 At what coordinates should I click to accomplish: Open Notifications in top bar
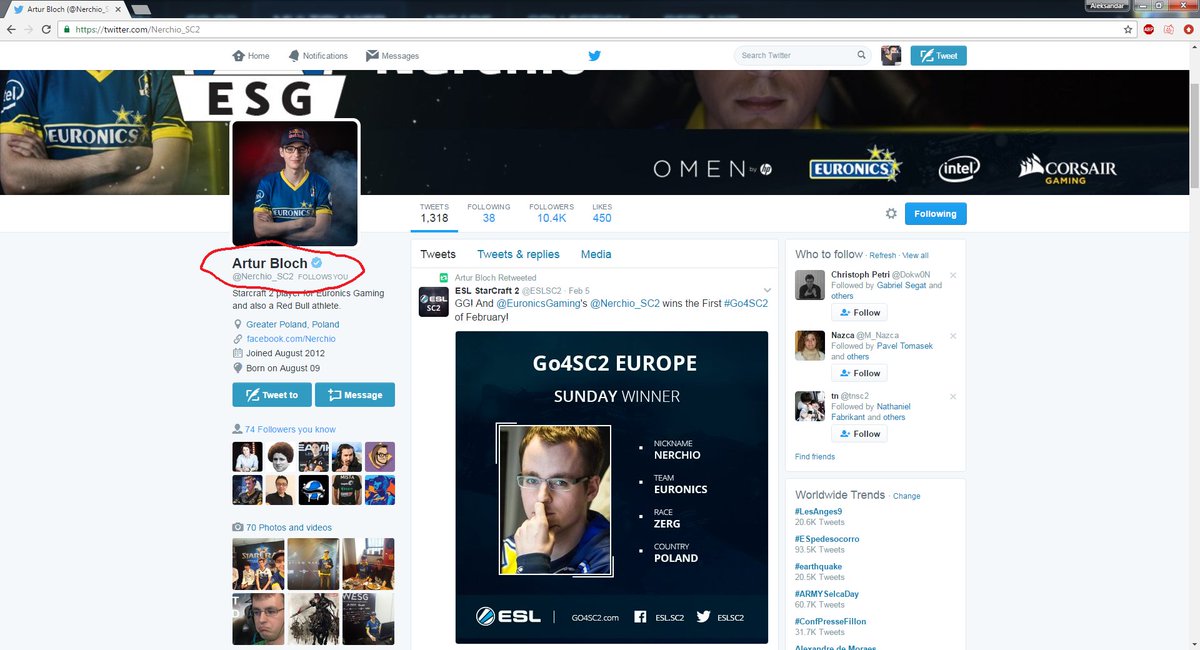click(318, 56)
